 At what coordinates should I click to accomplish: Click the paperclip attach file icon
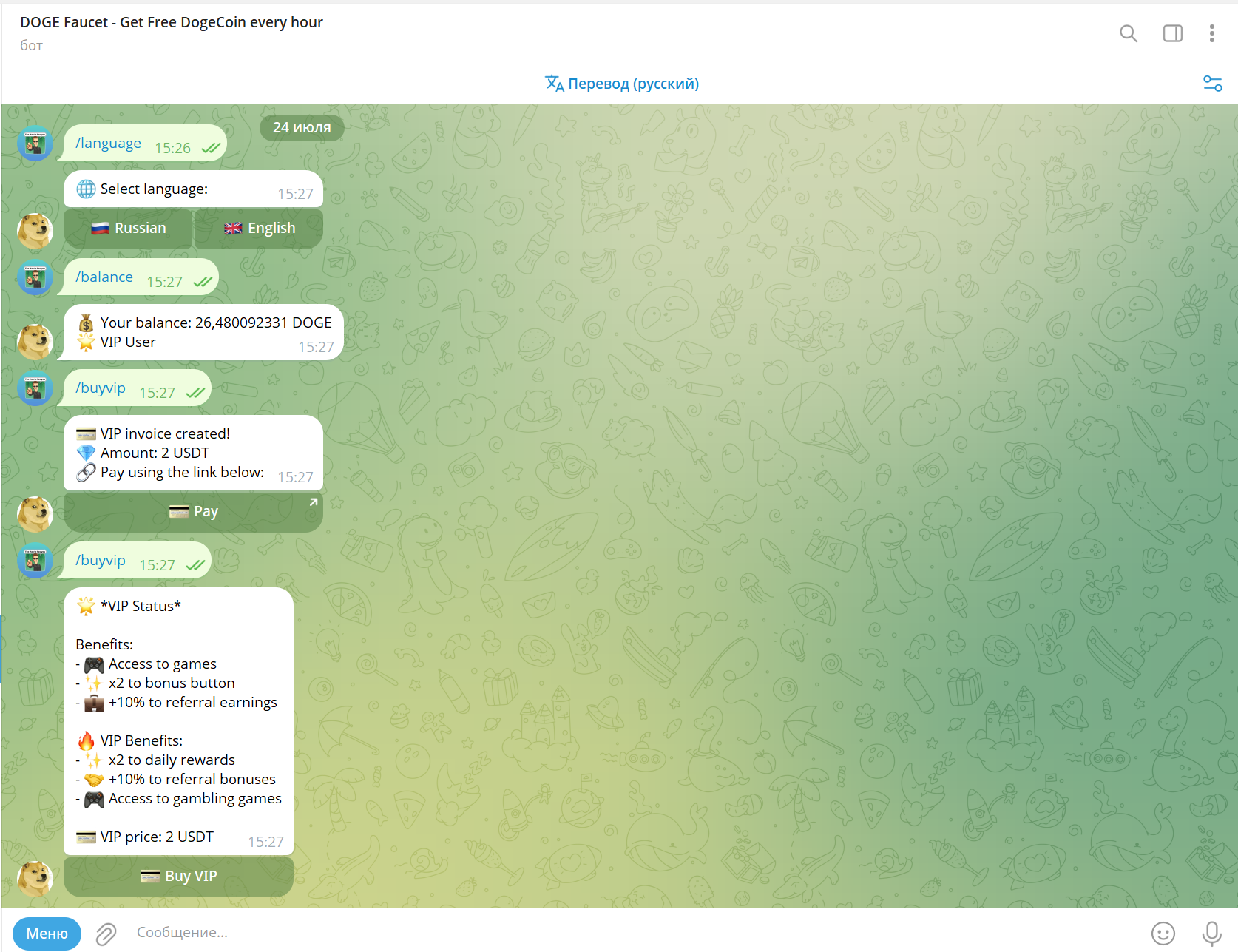point(106,934)
